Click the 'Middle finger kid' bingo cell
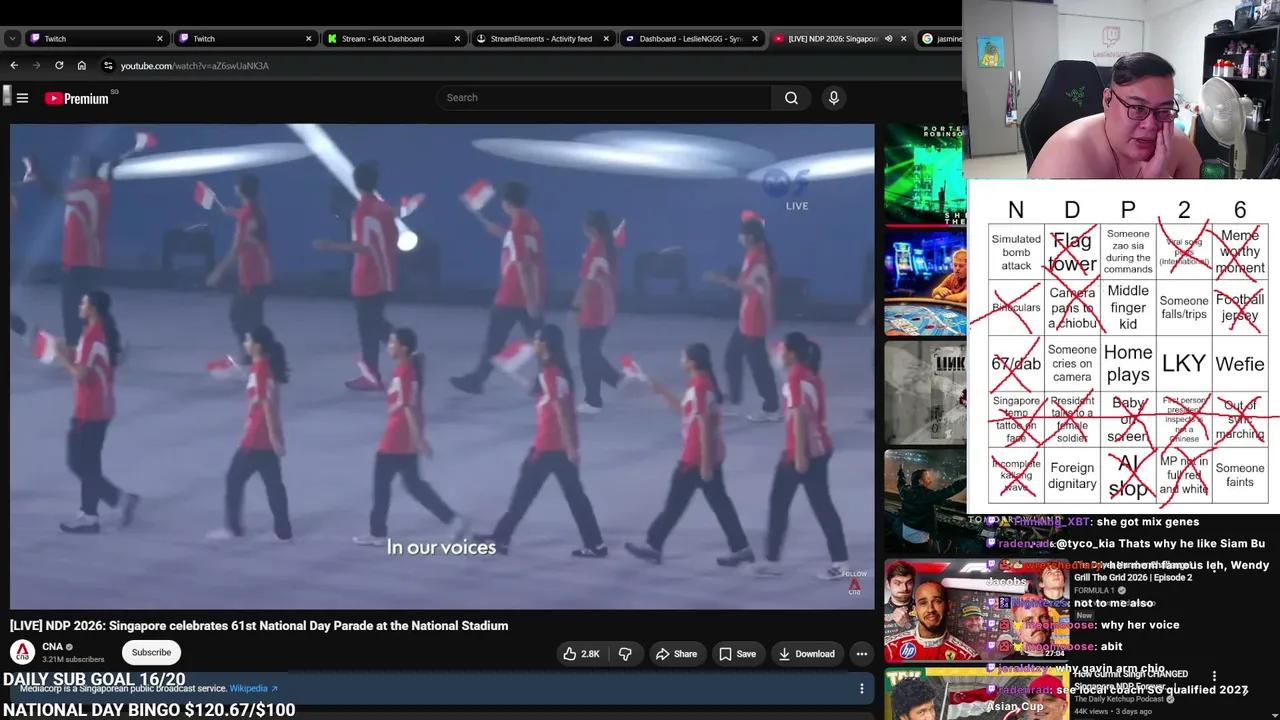The width and height of the screenshot is (1280, 720). pos(1128,308)
